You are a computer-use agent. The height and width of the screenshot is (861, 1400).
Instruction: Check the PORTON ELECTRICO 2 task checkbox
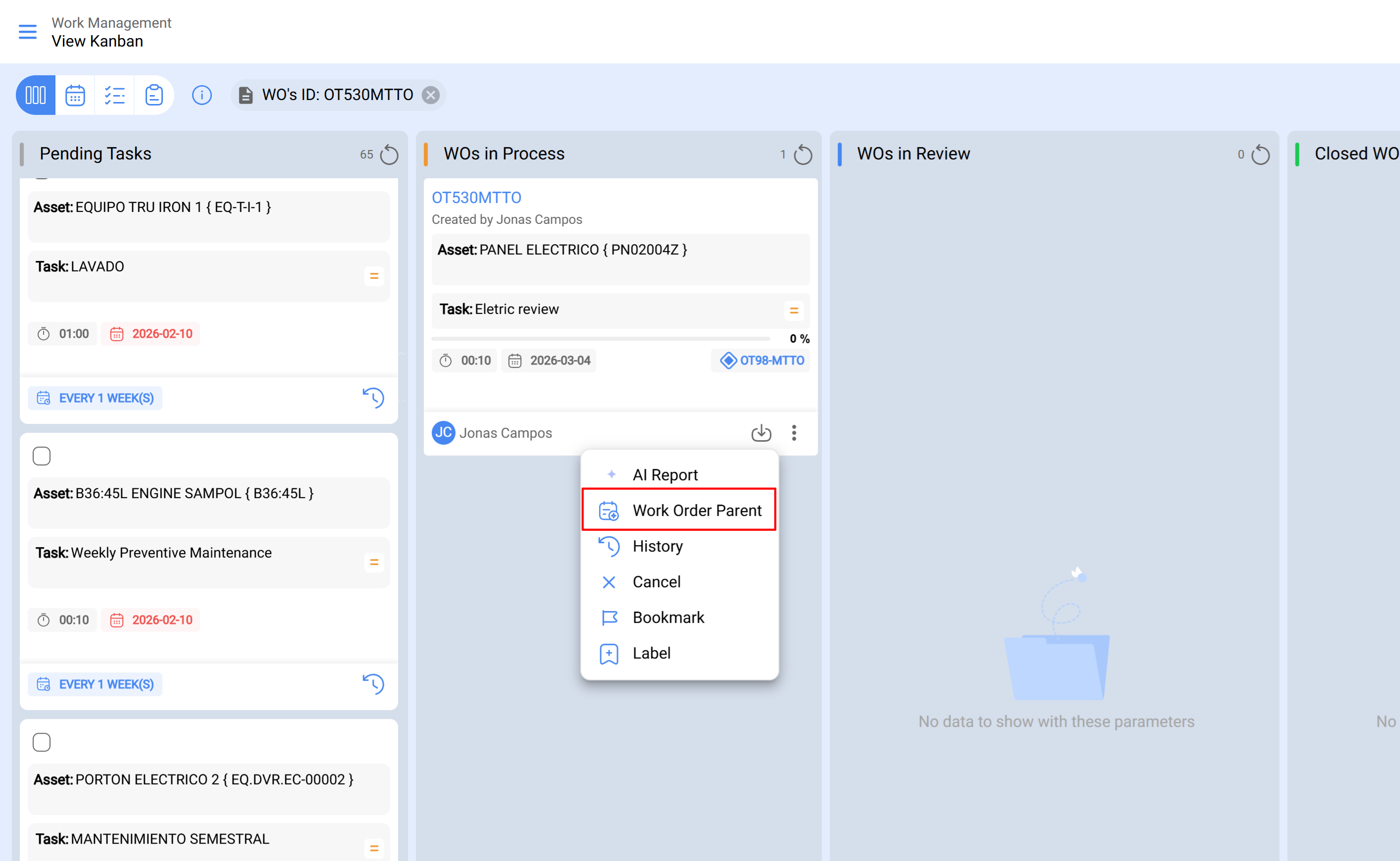pos(42,742)
